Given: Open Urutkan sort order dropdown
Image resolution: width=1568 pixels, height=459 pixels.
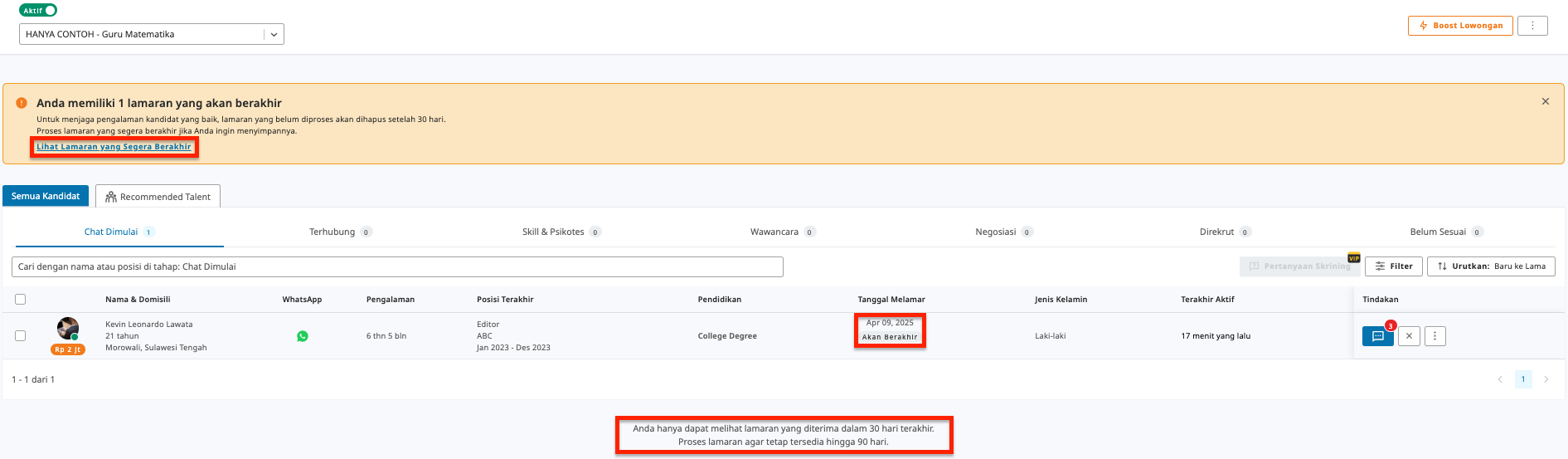Looking at the screenshot, I should pos(1491,266).
